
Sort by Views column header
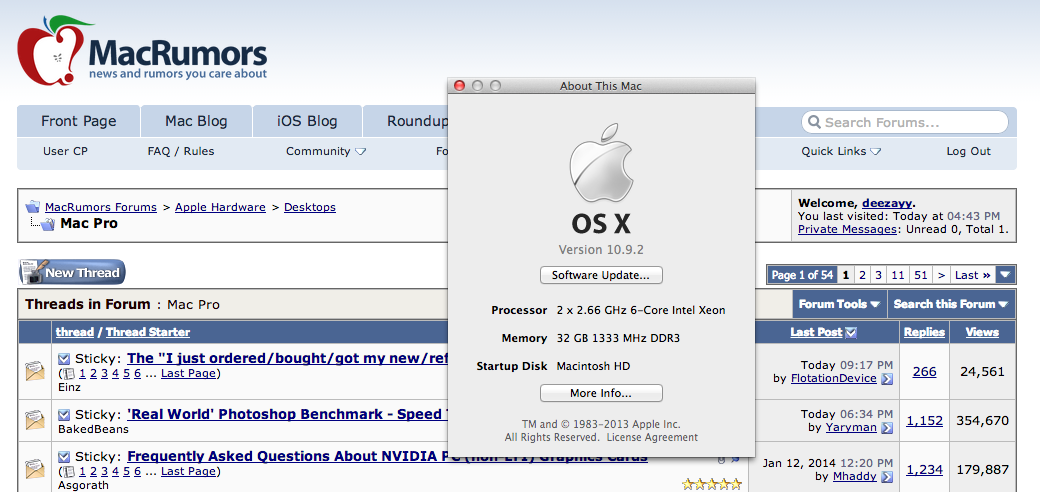tap(982, 332)
